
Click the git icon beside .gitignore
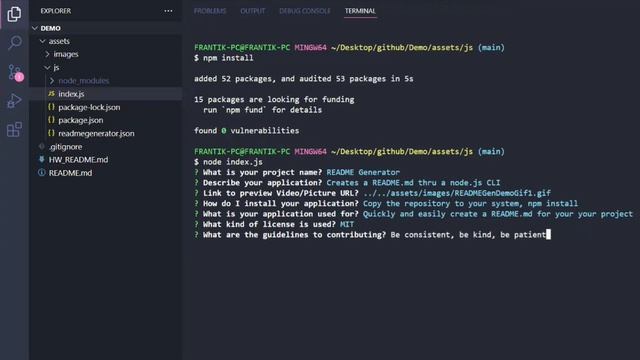pos(42,146)
